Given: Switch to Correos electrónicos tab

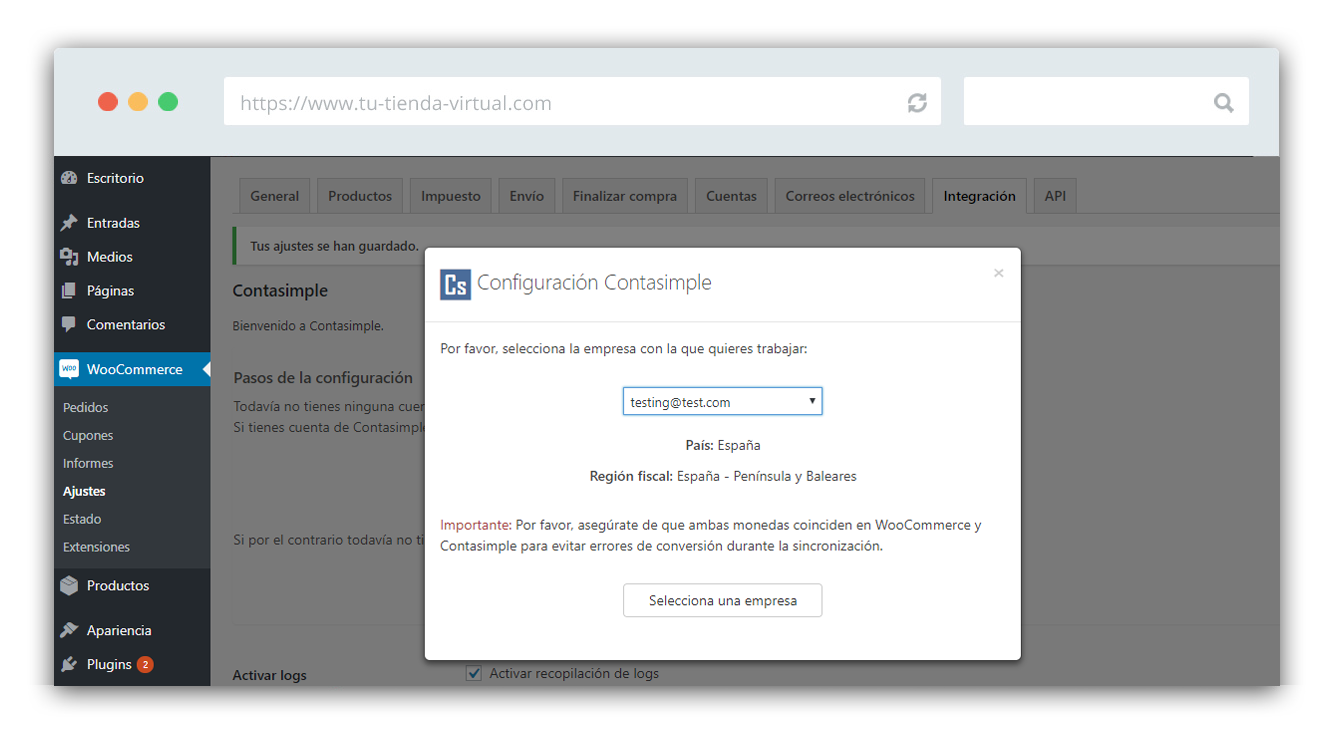Looking at the screenshot, I should point(850,196).
